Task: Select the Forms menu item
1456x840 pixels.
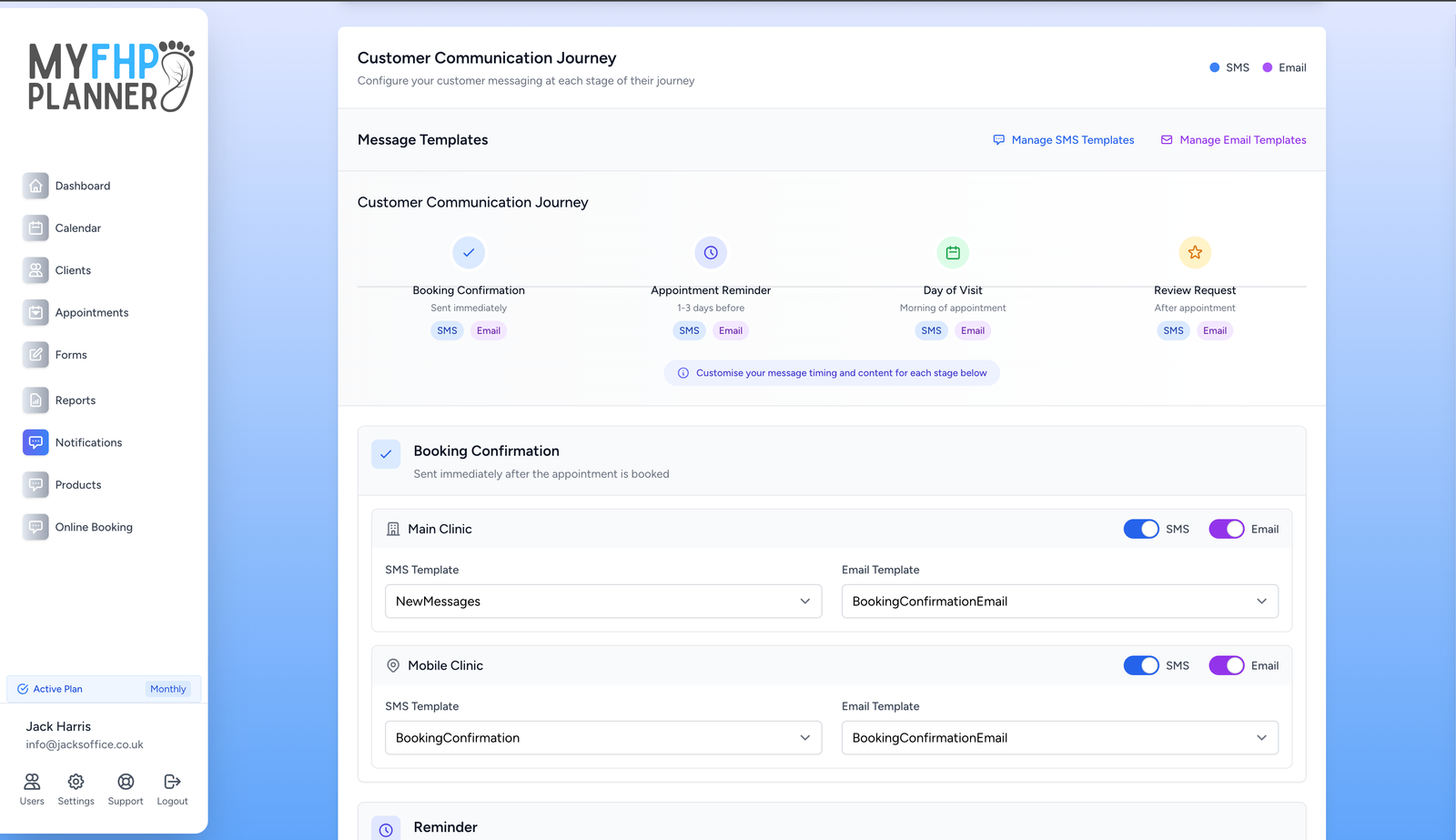Action: (70, 355)
